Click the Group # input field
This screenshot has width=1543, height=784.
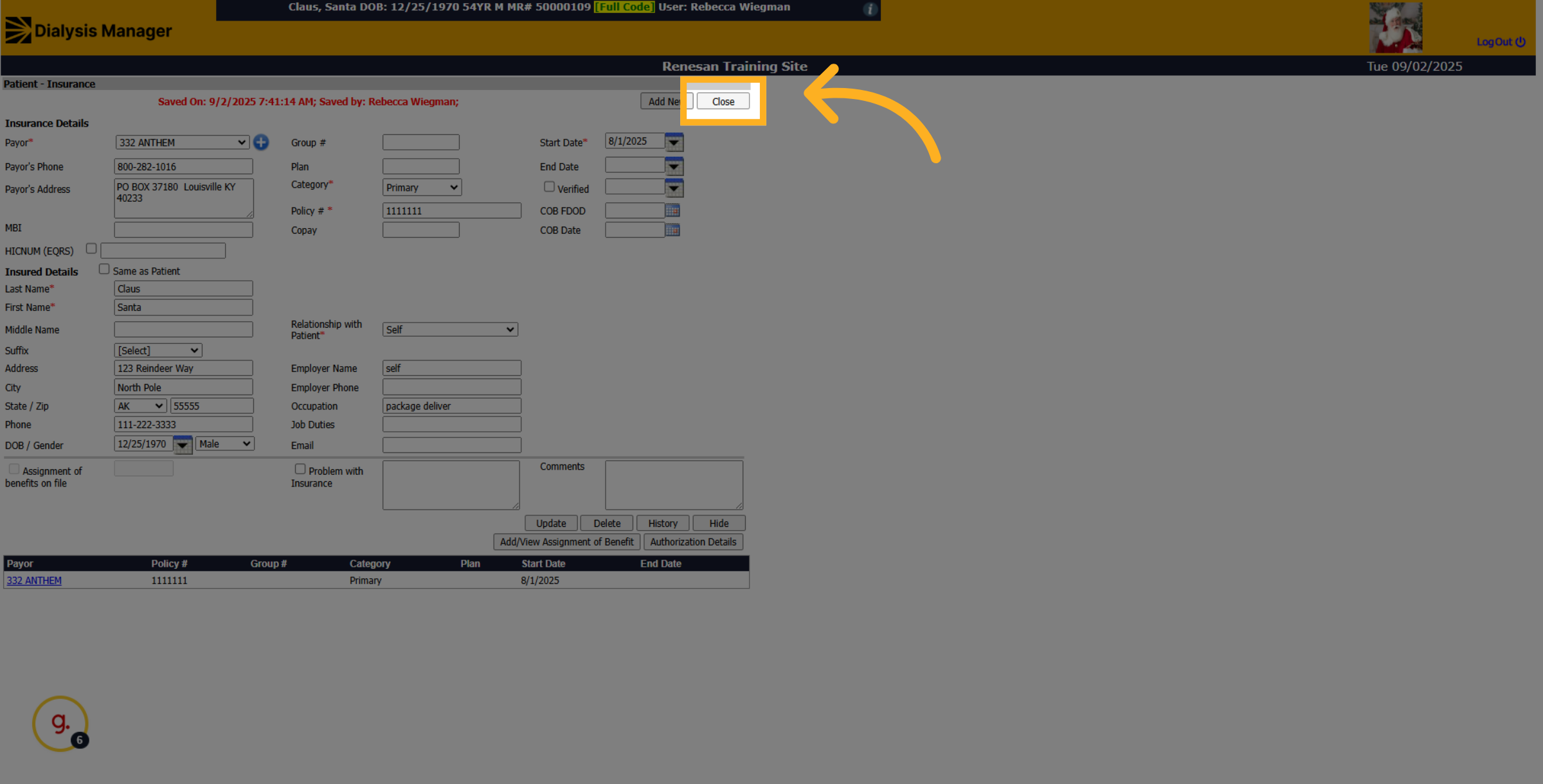pos(420,142)
